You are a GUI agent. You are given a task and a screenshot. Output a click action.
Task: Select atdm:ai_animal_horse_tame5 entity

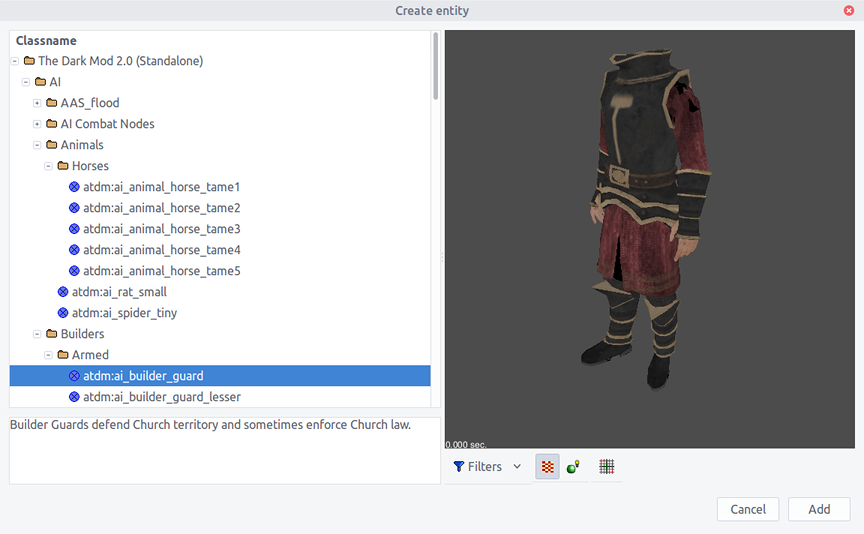pos(161,271)
